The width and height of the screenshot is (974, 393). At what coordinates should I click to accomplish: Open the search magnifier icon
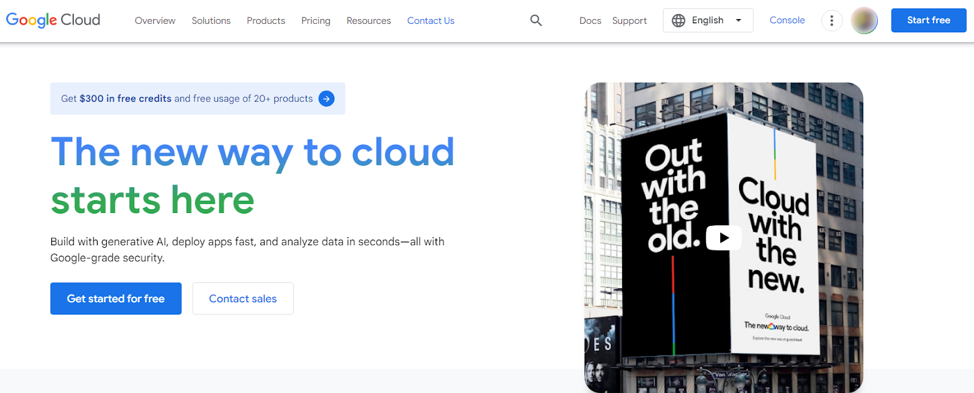coord(536,20)
